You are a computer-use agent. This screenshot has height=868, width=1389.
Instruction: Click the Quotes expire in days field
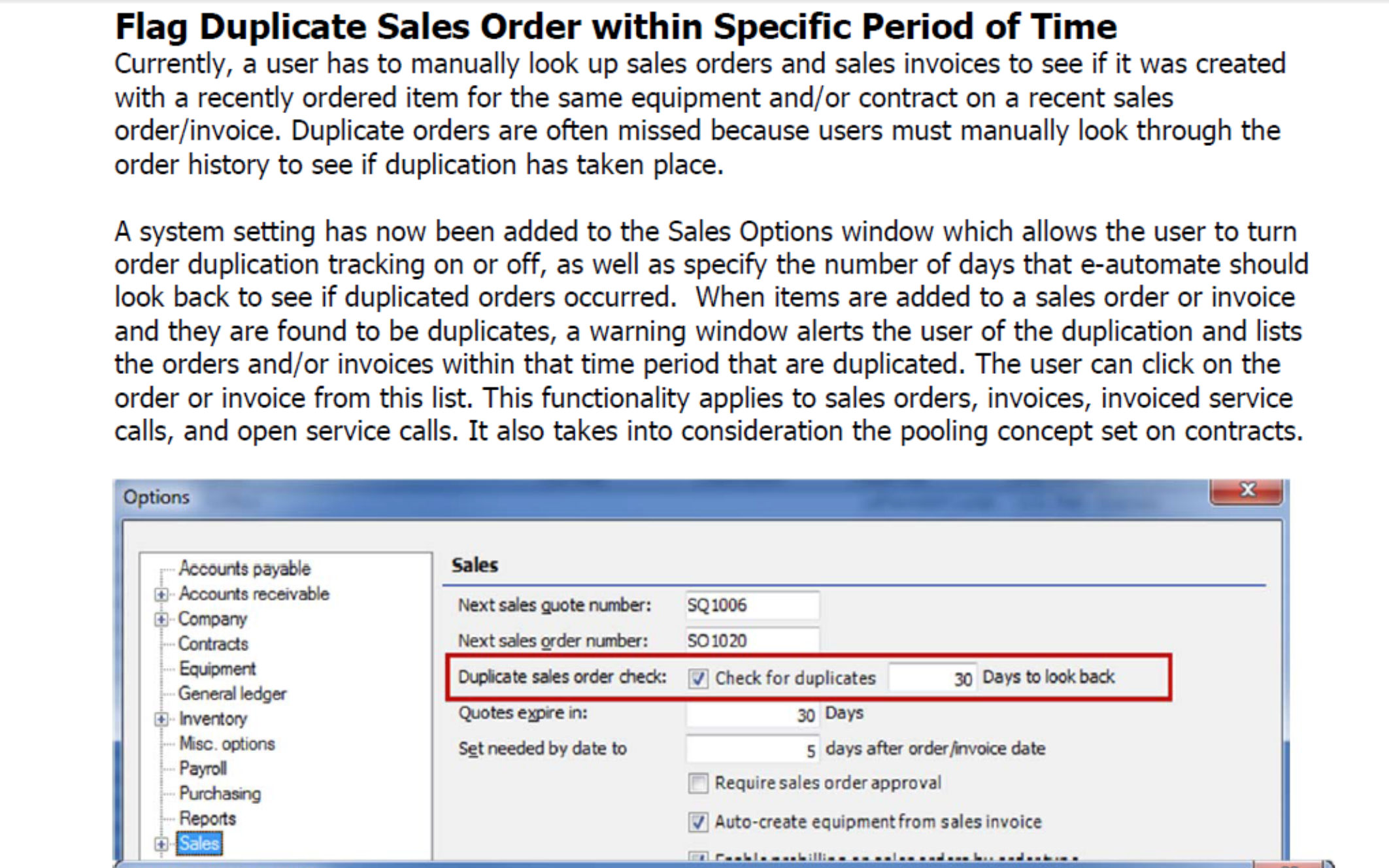pyautogui.click(x=752, y=714)
